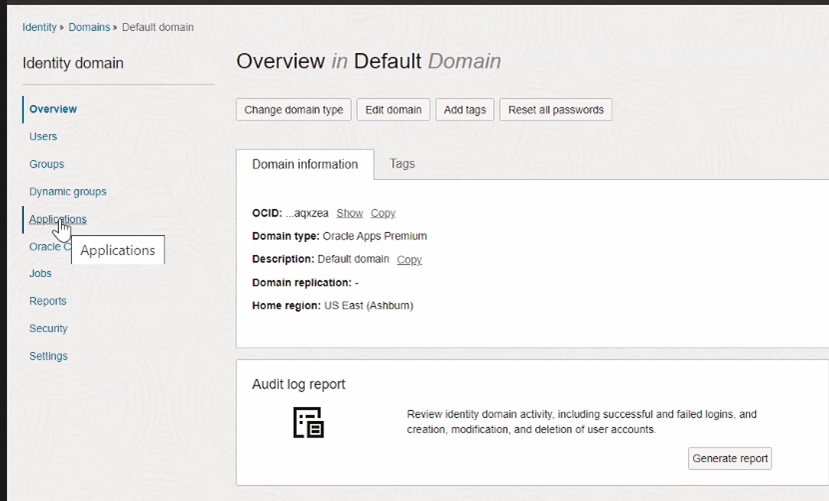
Task: Click the truncated OCID ...aqxzea text
Action: pos(307,213)
